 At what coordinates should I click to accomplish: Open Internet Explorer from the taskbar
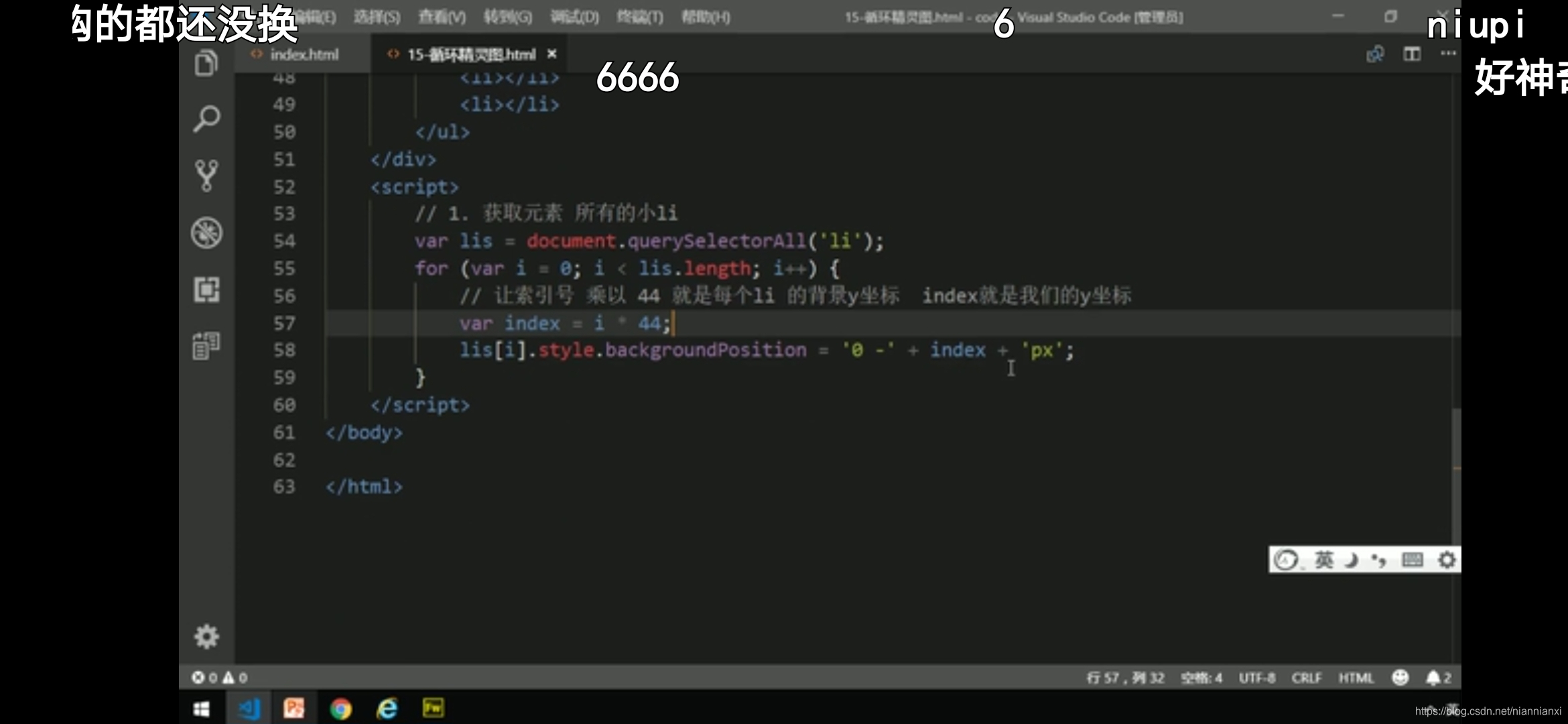(387, 709)
